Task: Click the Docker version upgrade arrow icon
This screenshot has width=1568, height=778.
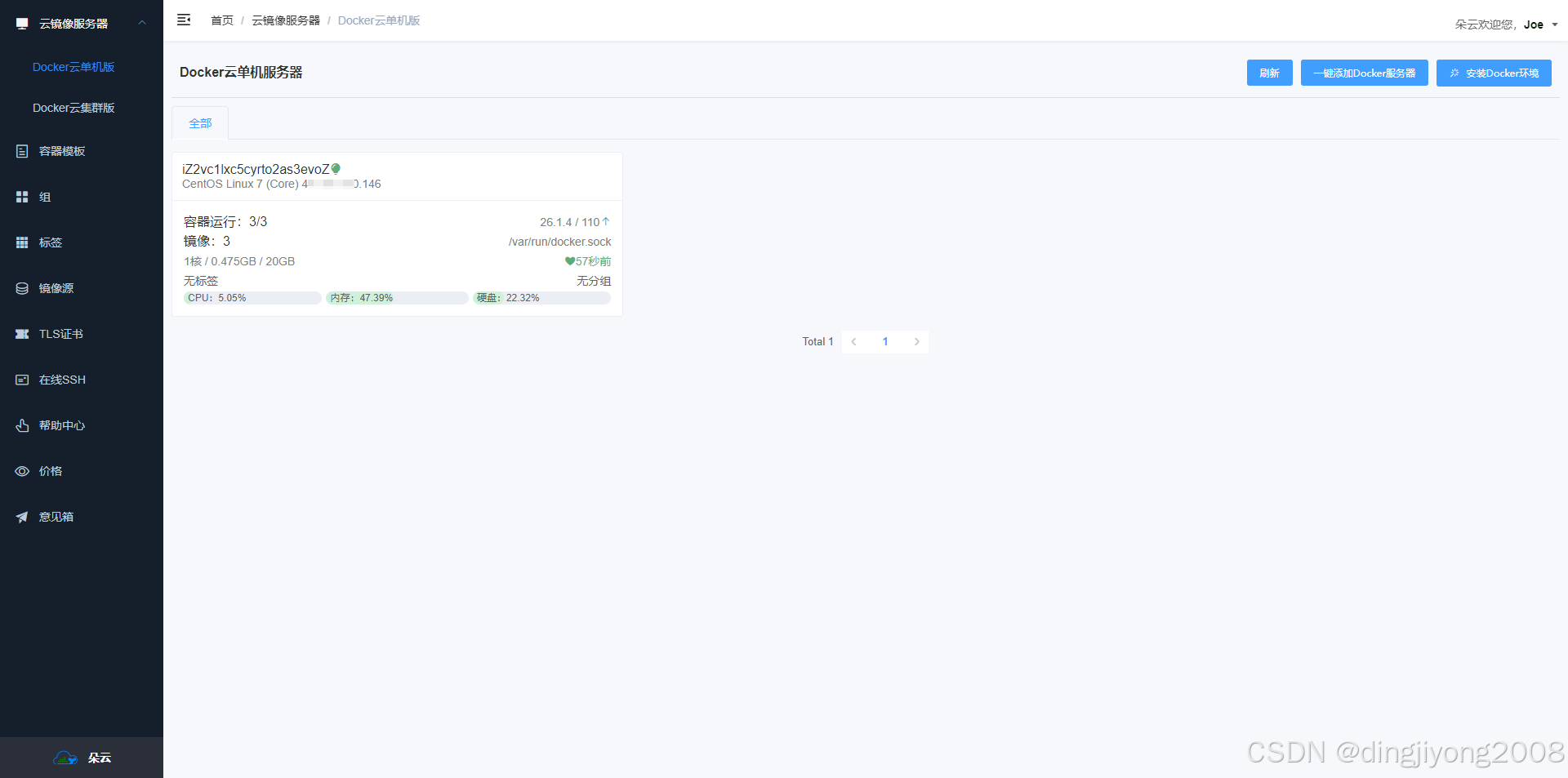Action: click(x=606, y=221)
